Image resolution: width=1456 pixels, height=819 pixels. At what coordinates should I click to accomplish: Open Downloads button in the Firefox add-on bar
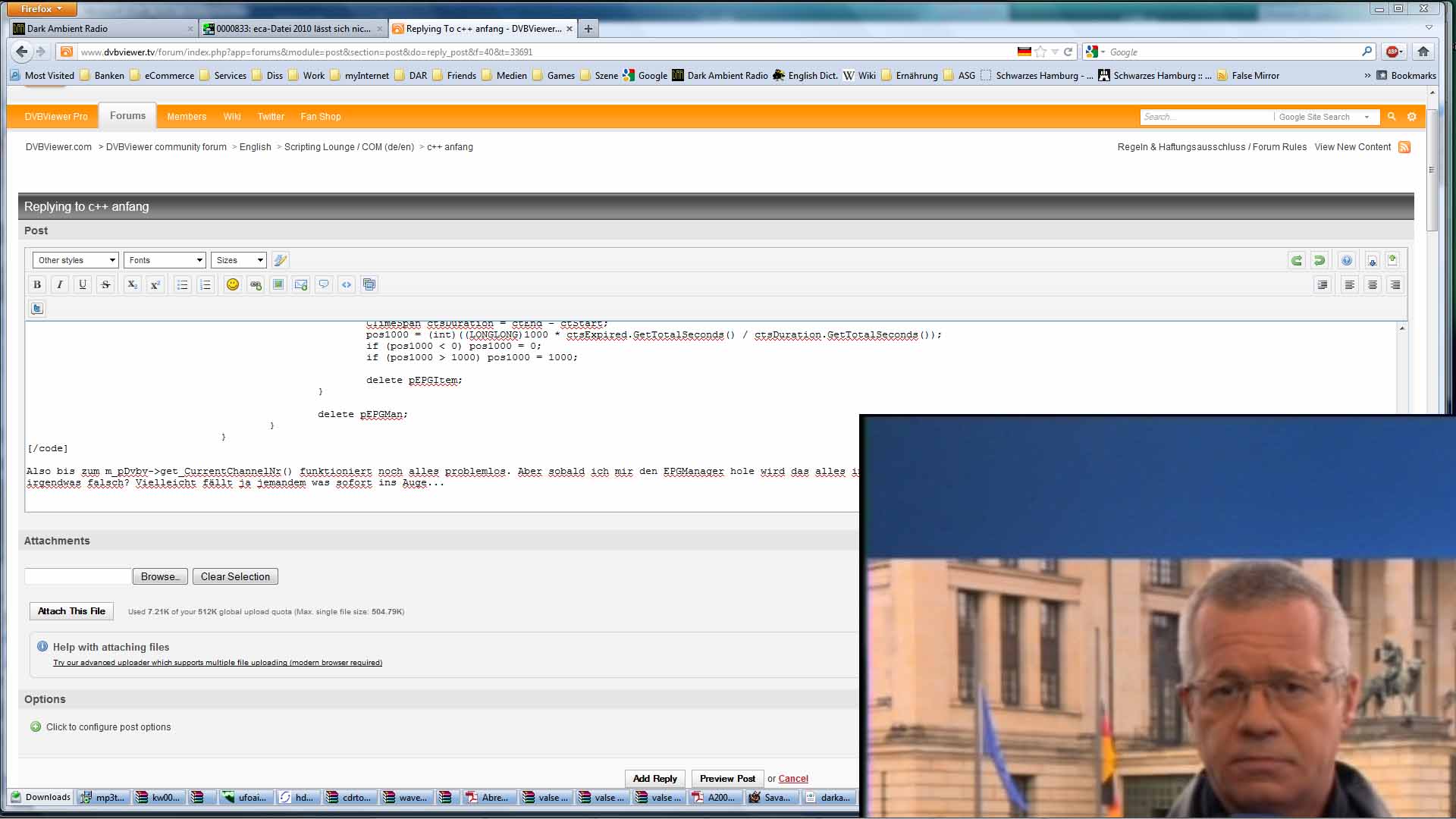point(41,797)
